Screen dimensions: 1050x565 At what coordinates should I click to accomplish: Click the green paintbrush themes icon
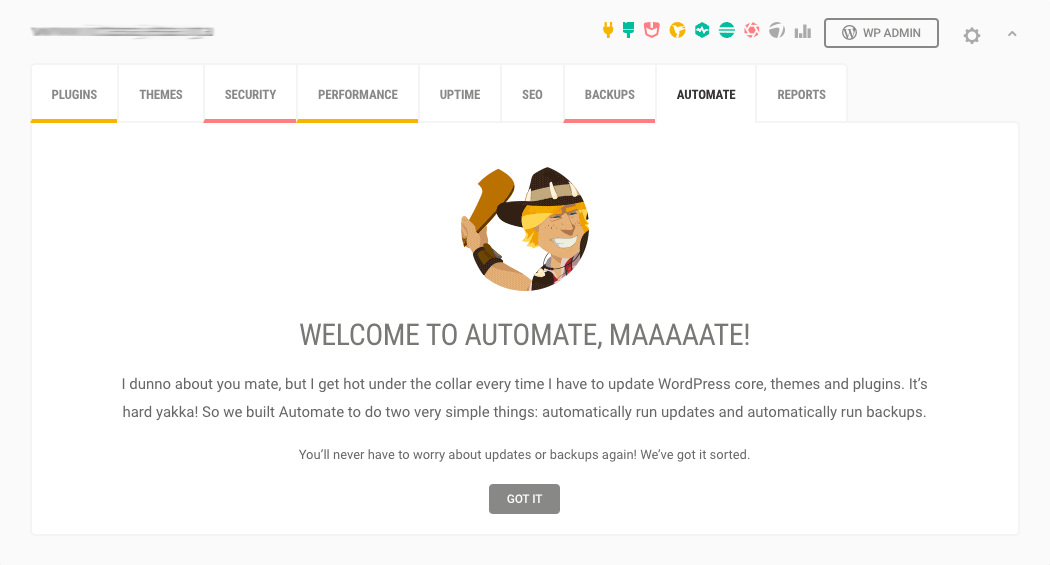click(x=628, y=30)
